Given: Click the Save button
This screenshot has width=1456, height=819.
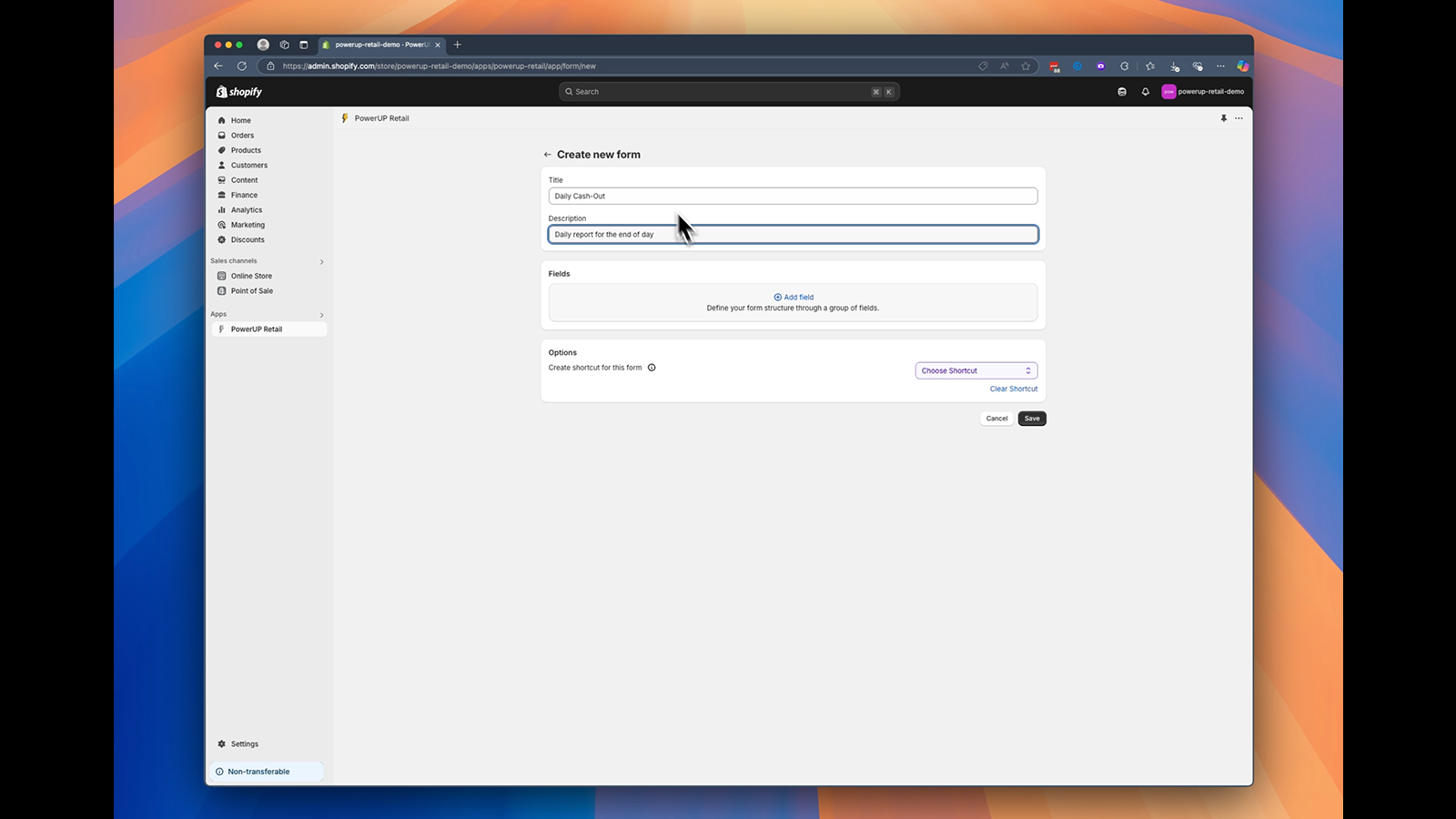Looking at the screenshot, I should coord(1031,419).
